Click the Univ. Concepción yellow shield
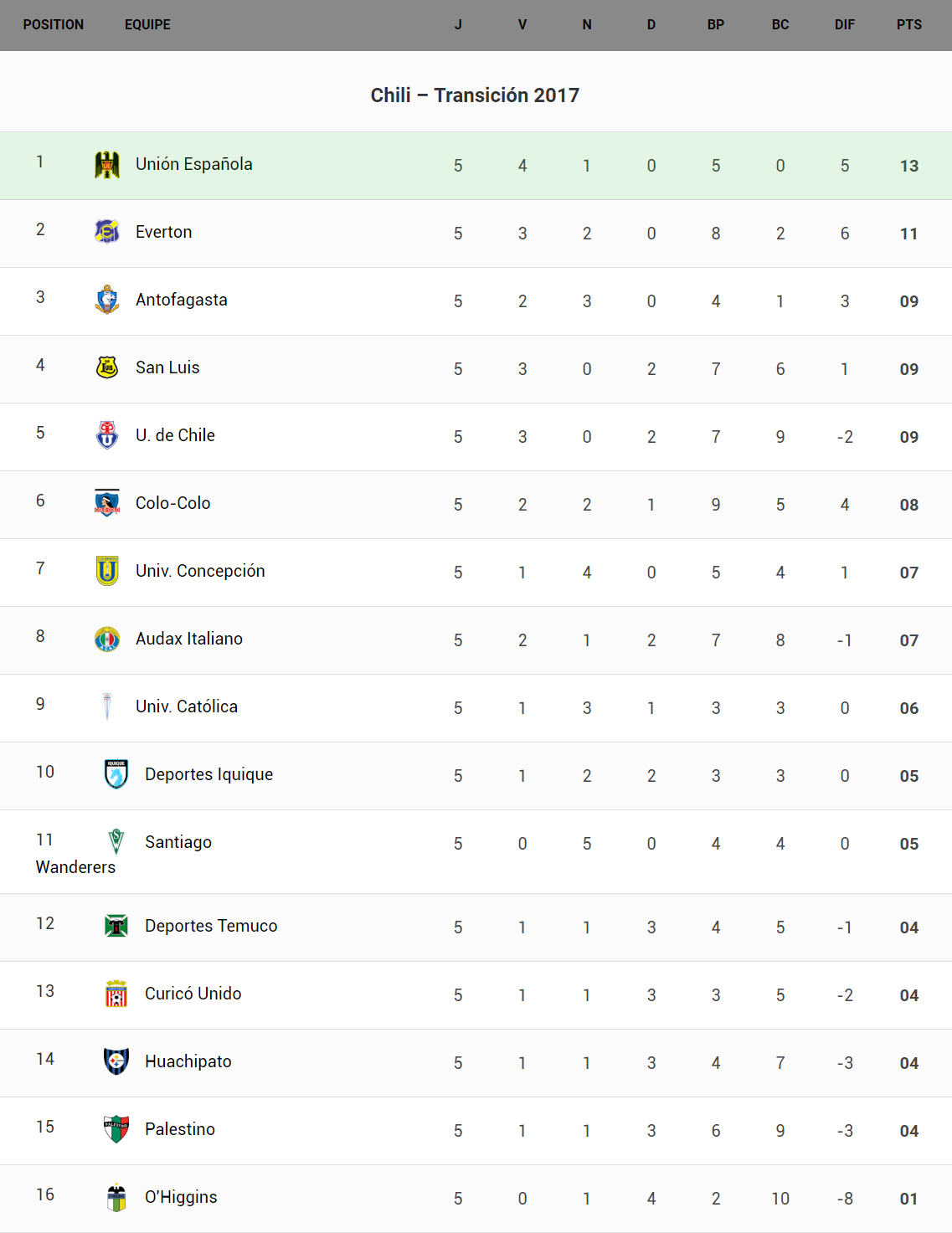This screenshot has height=1233, width=952. [107, 571]
